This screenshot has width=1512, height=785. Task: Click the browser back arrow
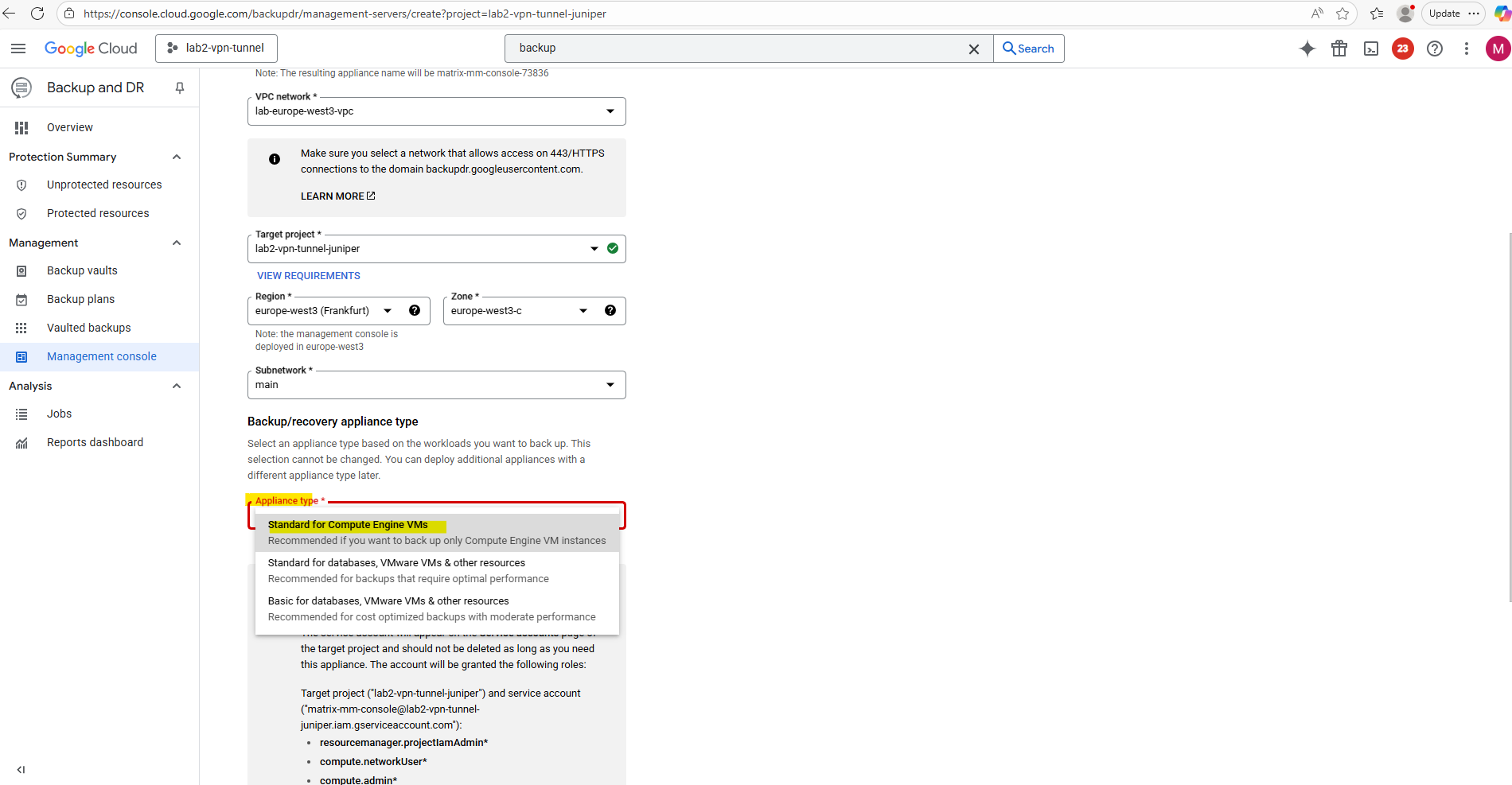10,14
